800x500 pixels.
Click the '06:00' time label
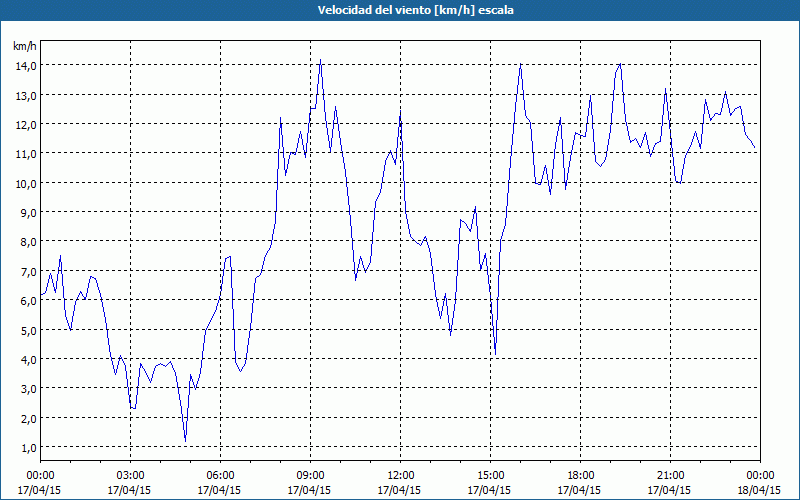[220, 476]
